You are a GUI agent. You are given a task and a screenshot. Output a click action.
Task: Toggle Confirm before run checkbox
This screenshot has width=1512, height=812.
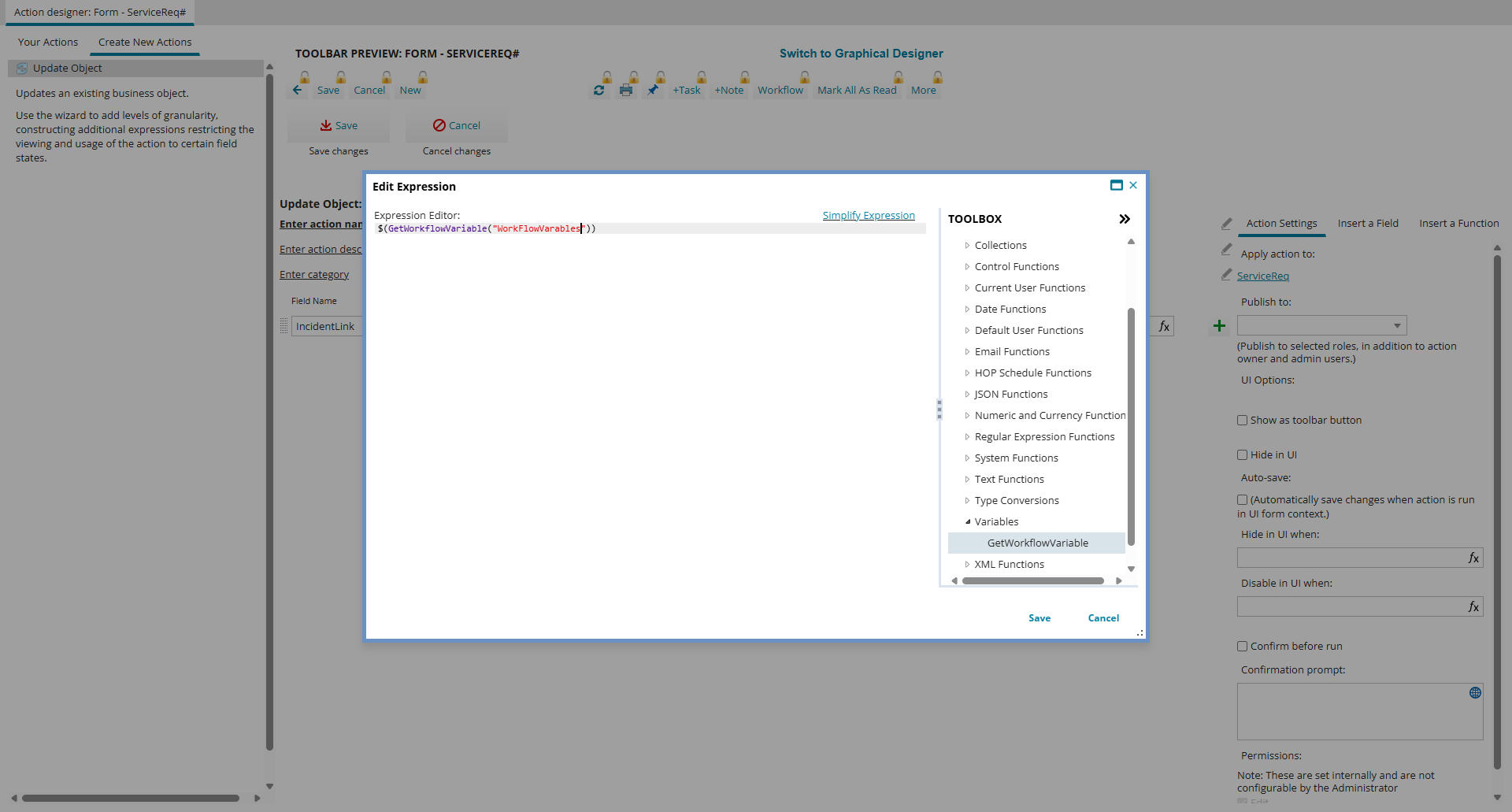tap(1243, 647)
